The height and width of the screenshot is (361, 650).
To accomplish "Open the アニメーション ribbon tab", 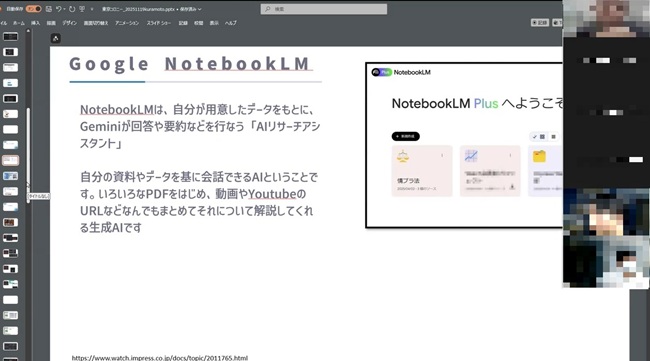I will [x=127, y=23].
